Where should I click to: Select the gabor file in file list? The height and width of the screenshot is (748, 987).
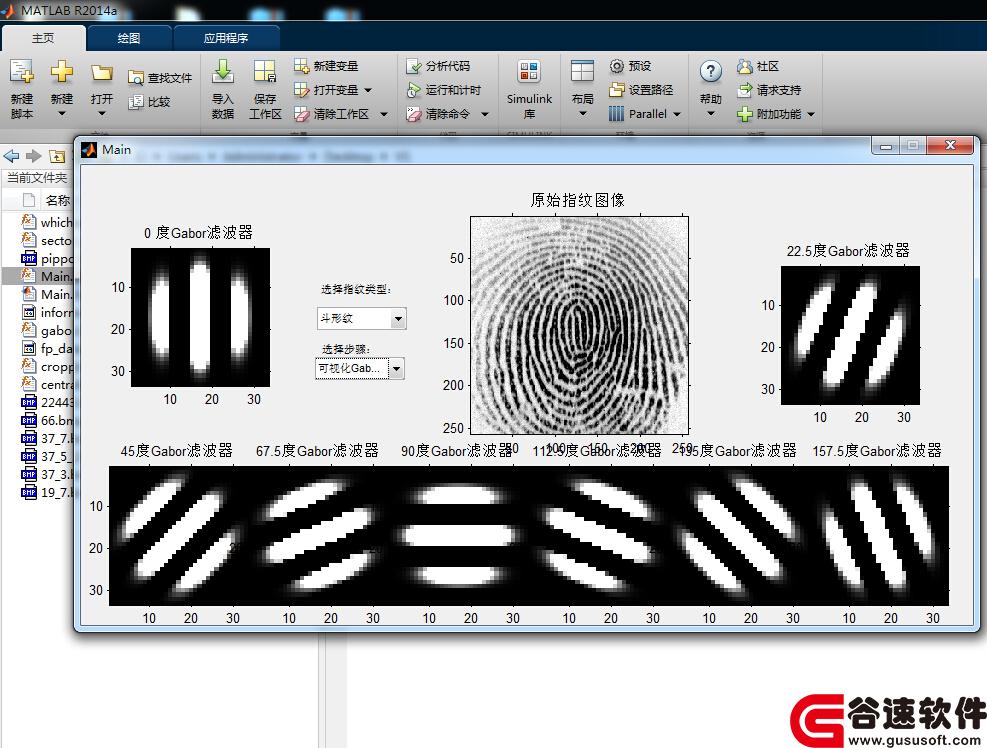(x=38, y=330)
